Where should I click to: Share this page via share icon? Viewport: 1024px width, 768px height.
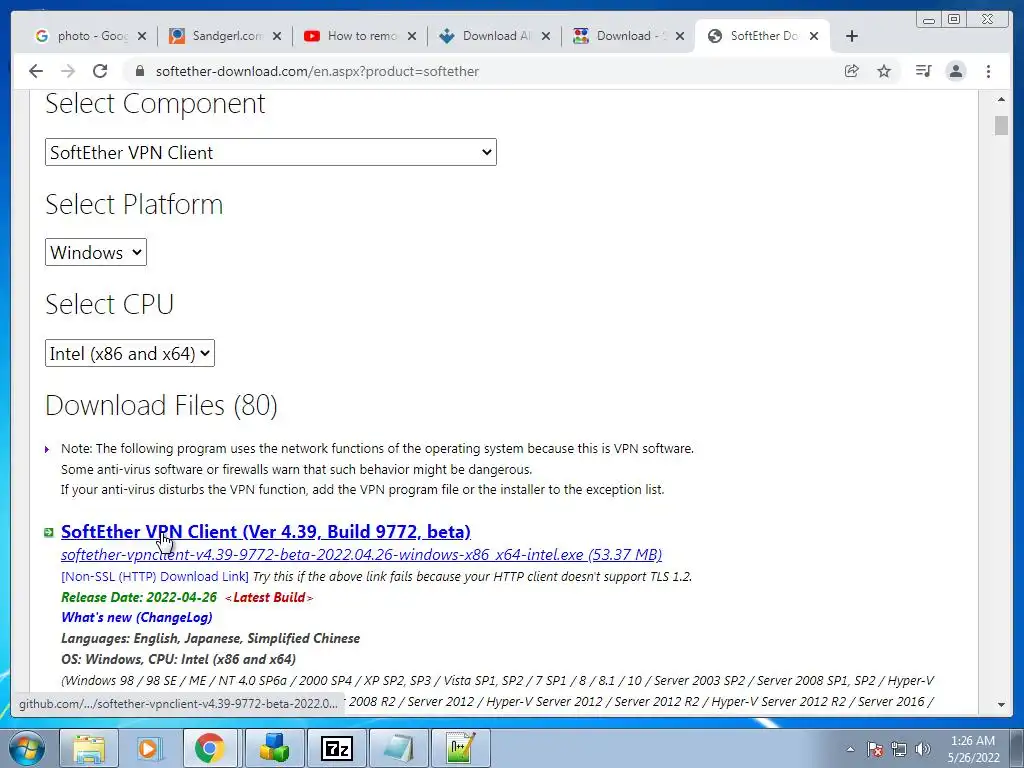[x=852, y=71]
